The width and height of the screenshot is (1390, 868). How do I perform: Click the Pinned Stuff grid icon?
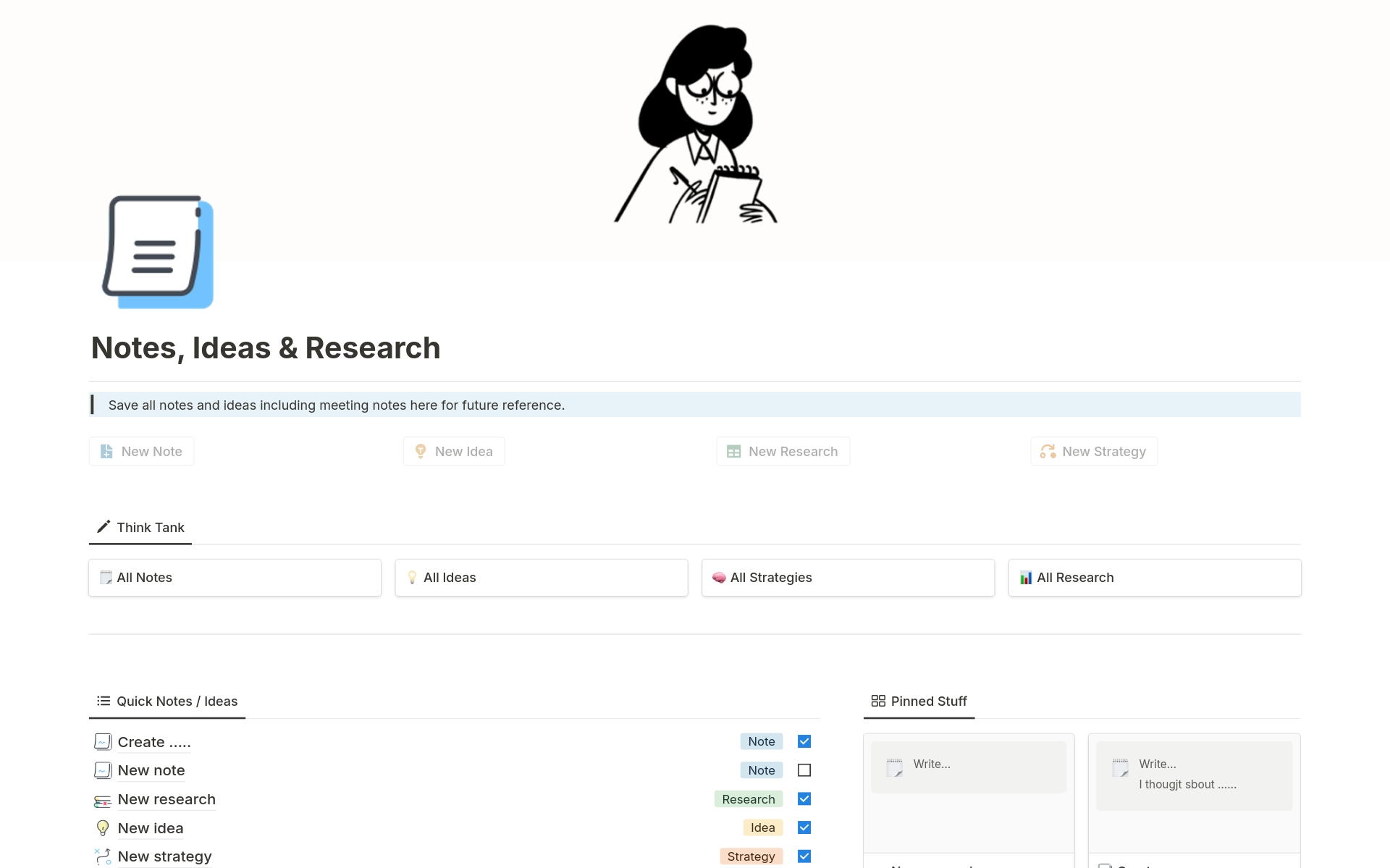tap(877, 700)
